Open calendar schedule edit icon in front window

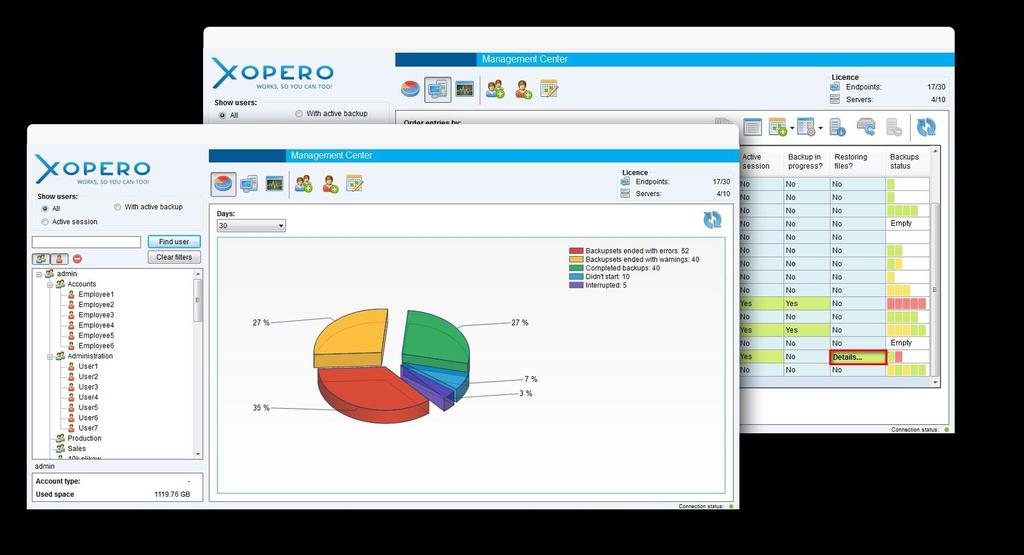tap(354, 184)
